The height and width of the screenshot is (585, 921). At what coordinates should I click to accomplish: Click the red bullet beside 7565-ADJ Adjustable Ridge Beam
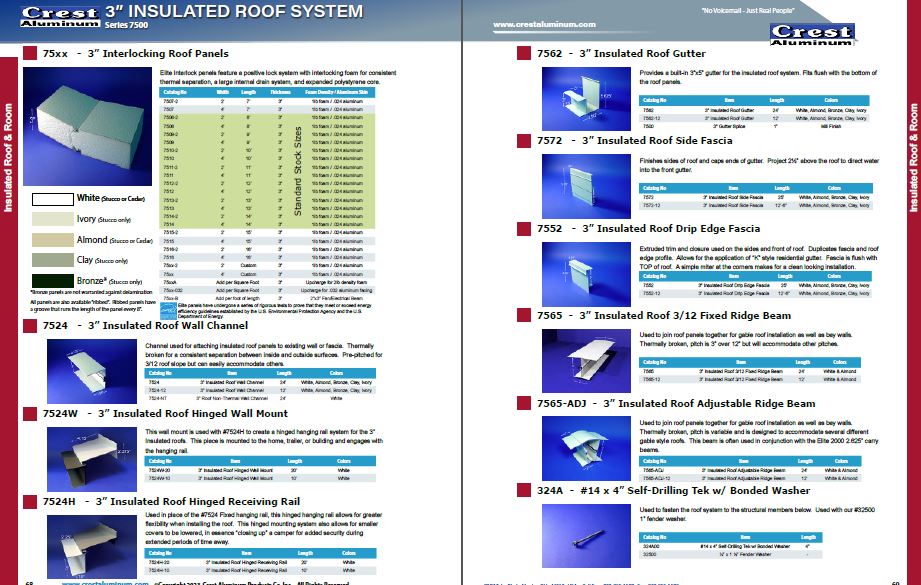pyautogui.click(x=523, y=404)
